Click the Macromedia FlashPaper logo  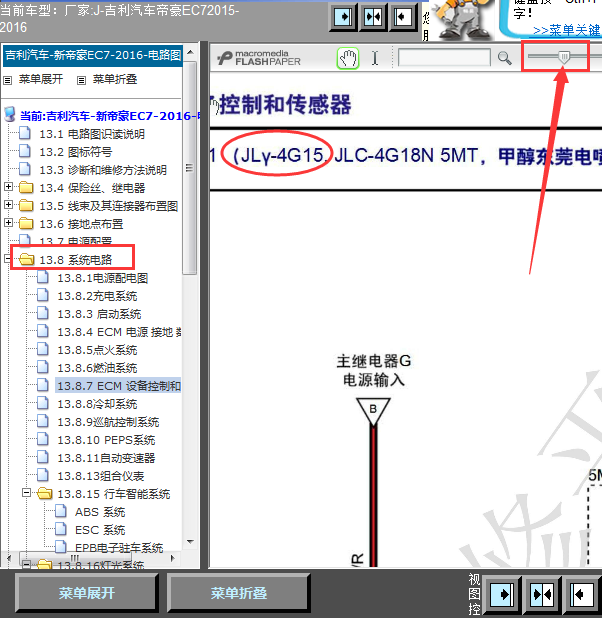[259, 58]
